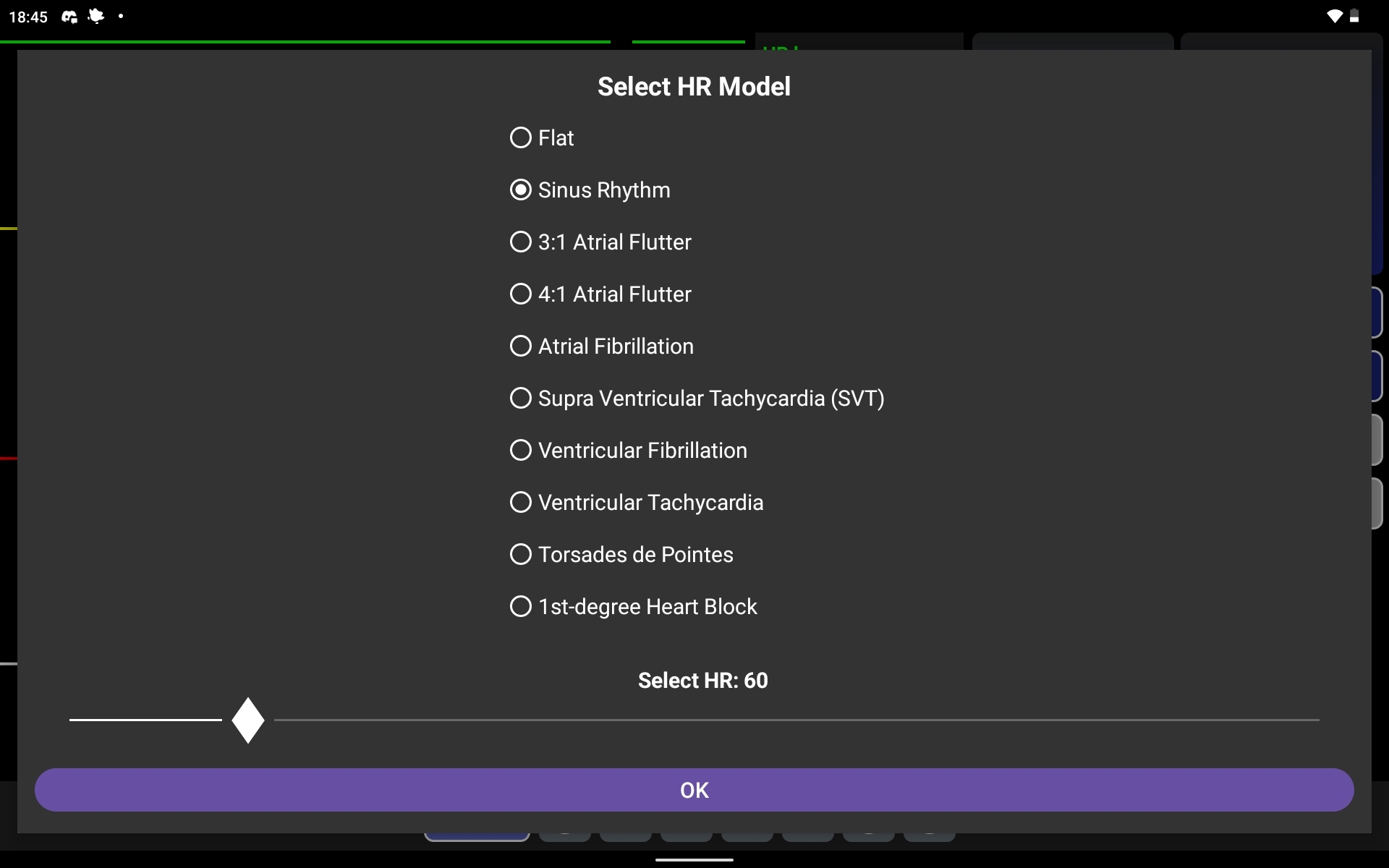This screenshot has height=868, width=1389.
Task: Tap the small notification dot icon
Action: [x=121, y=16]
